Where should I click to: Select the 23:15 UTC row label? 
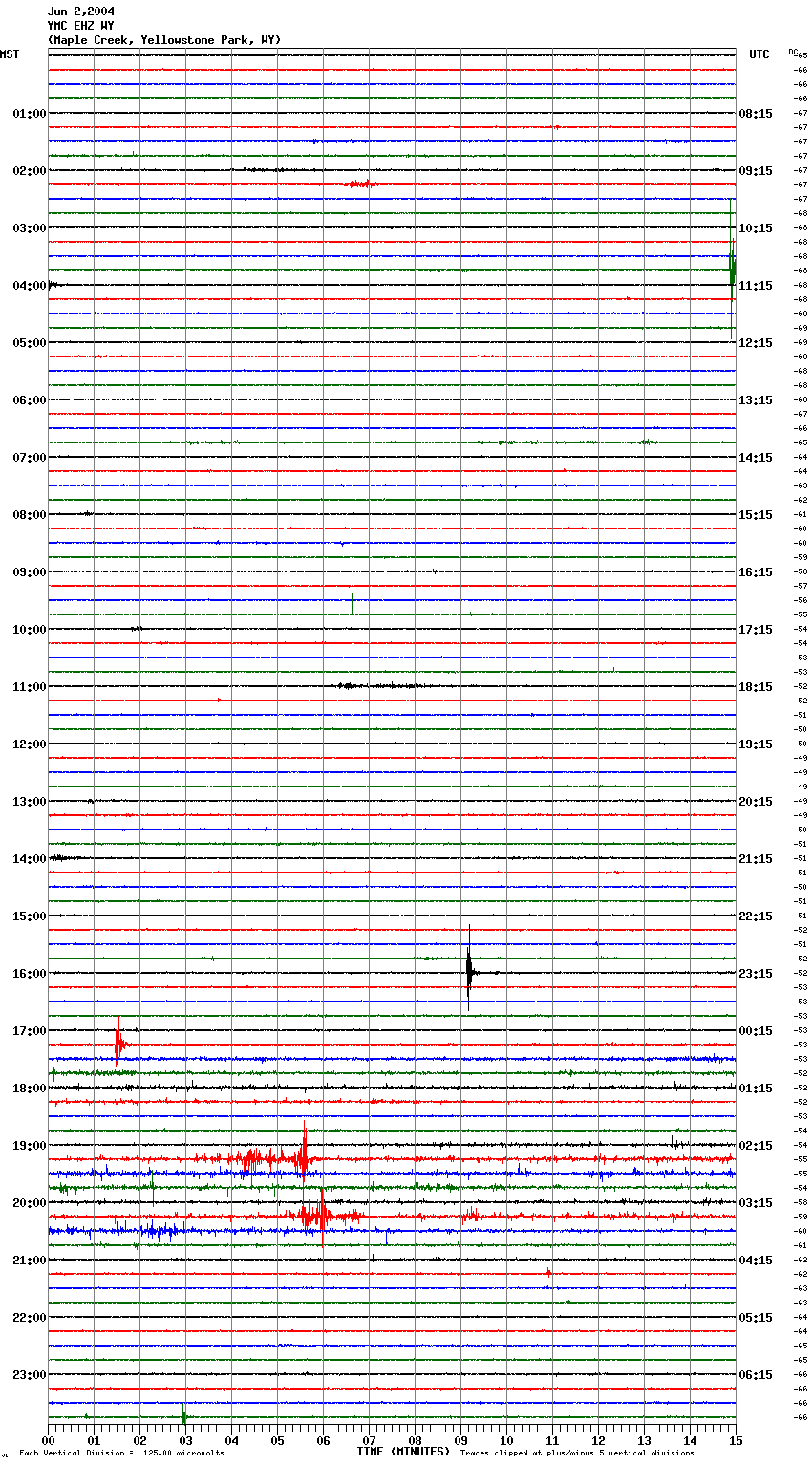[756, 974]
